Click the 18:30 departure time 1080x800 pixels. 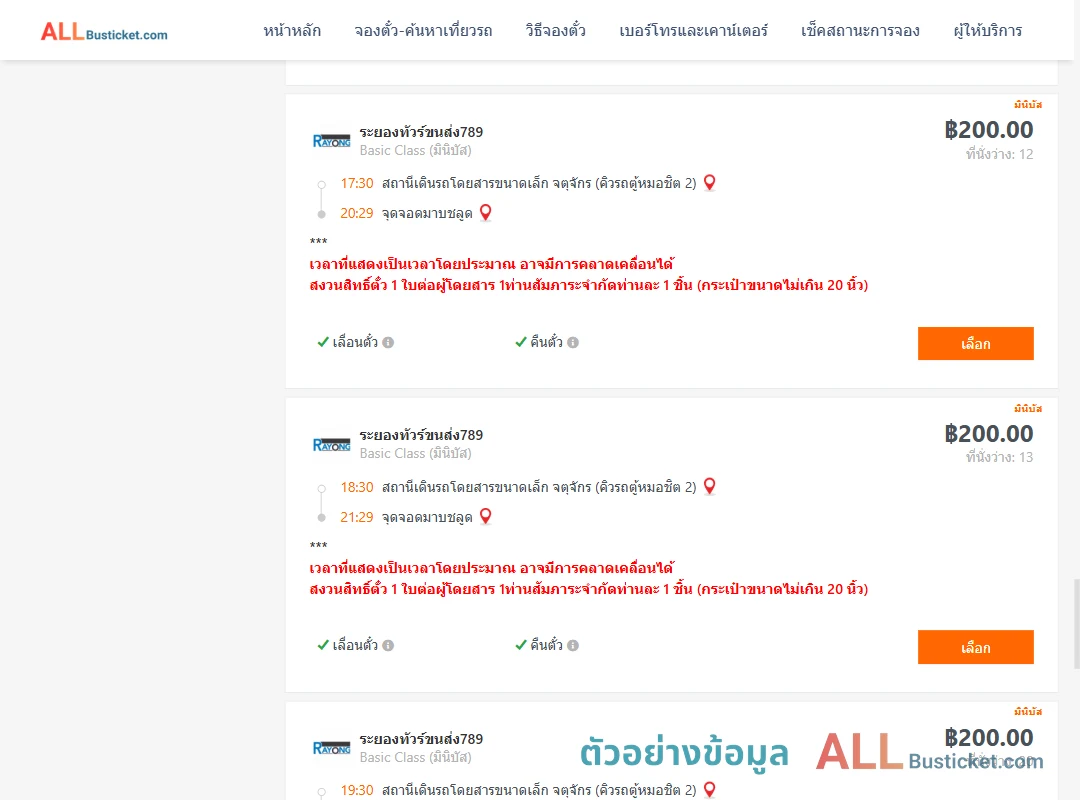357,487
